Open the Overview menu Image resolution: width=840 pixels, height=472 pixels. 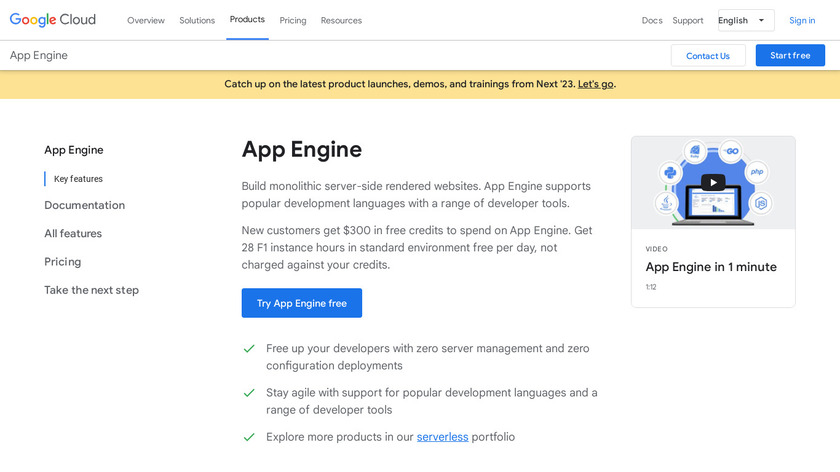coord(146,20)
